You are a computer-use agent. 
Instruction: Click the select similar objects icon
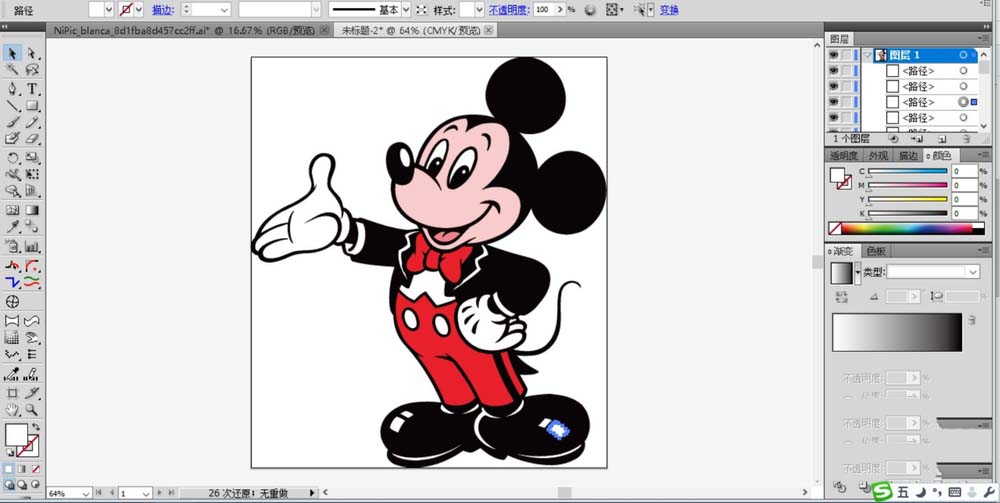pyautogui.click(x=640, y=10)
